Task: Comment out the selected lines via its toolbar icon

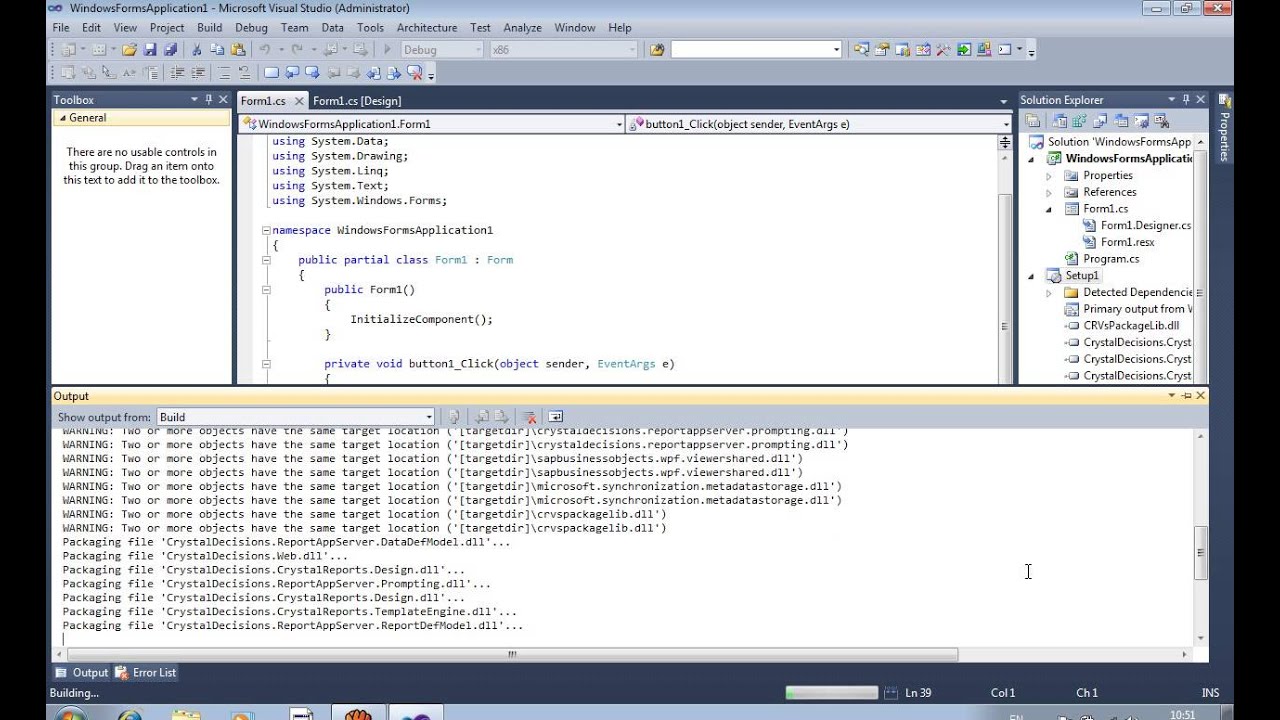Action: point(224,72)
